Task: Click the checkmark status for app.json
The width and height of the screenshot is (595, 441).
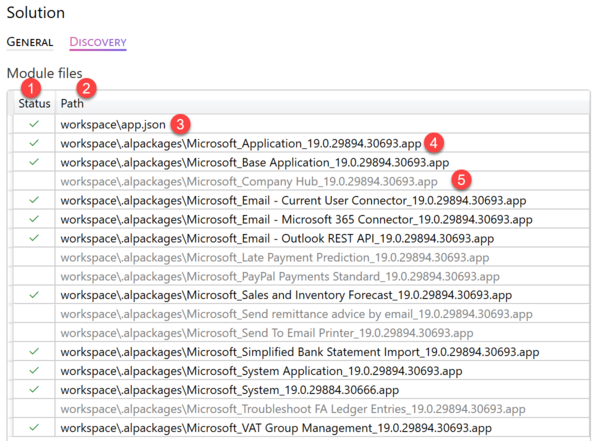Action: coord(34,124)
